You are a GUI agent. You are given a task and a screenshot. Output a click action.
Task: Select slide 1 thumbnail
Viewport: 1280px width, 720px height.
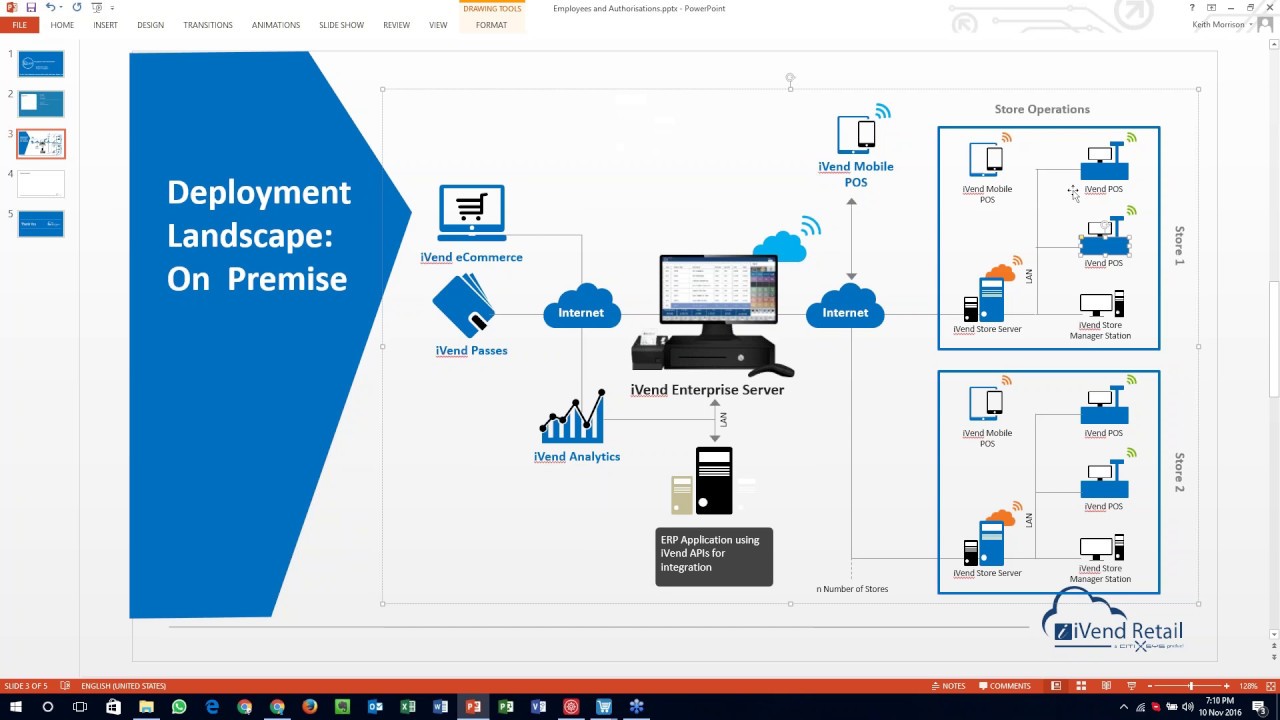[x=41, y=64]
